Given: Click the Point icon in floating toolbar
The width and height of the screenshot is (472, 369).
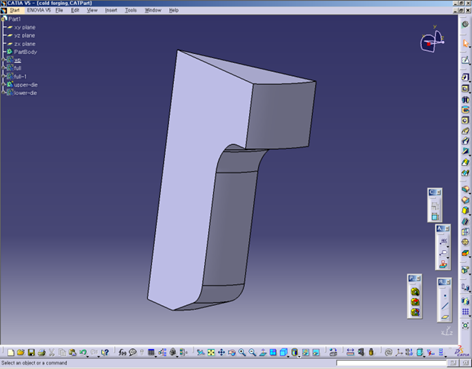Looking at the screenshot, I should pyautogui.click(x=445, y=296).
